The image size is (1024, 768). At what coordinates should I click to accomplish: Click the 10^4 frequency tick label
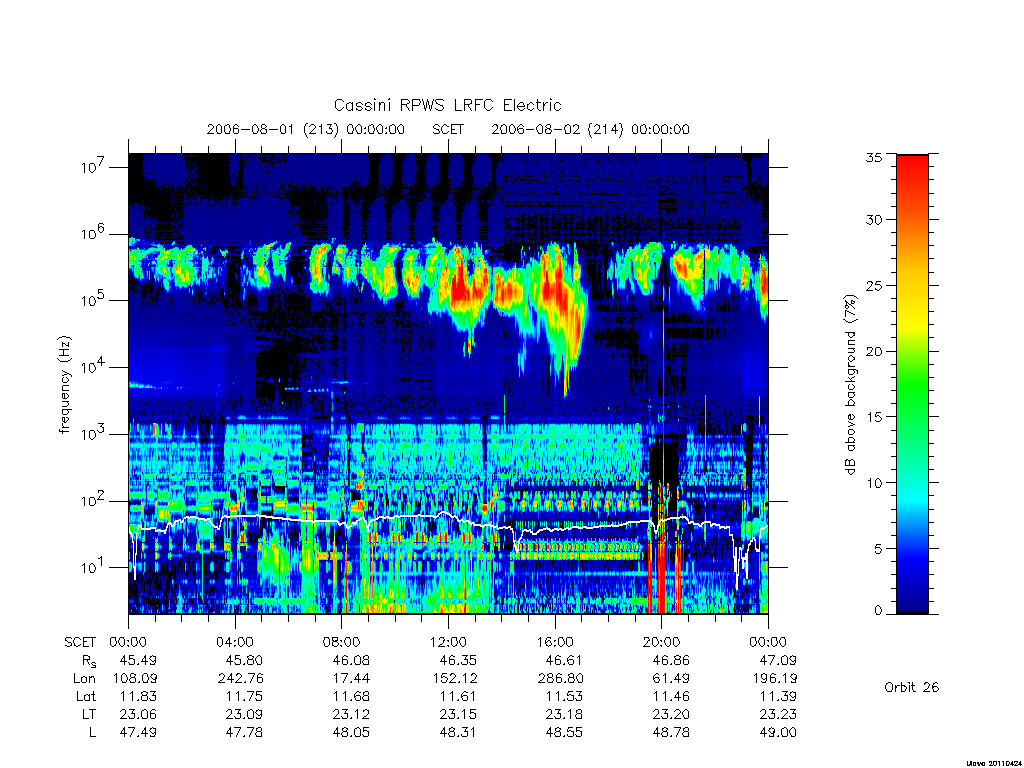tap(94, 367)
